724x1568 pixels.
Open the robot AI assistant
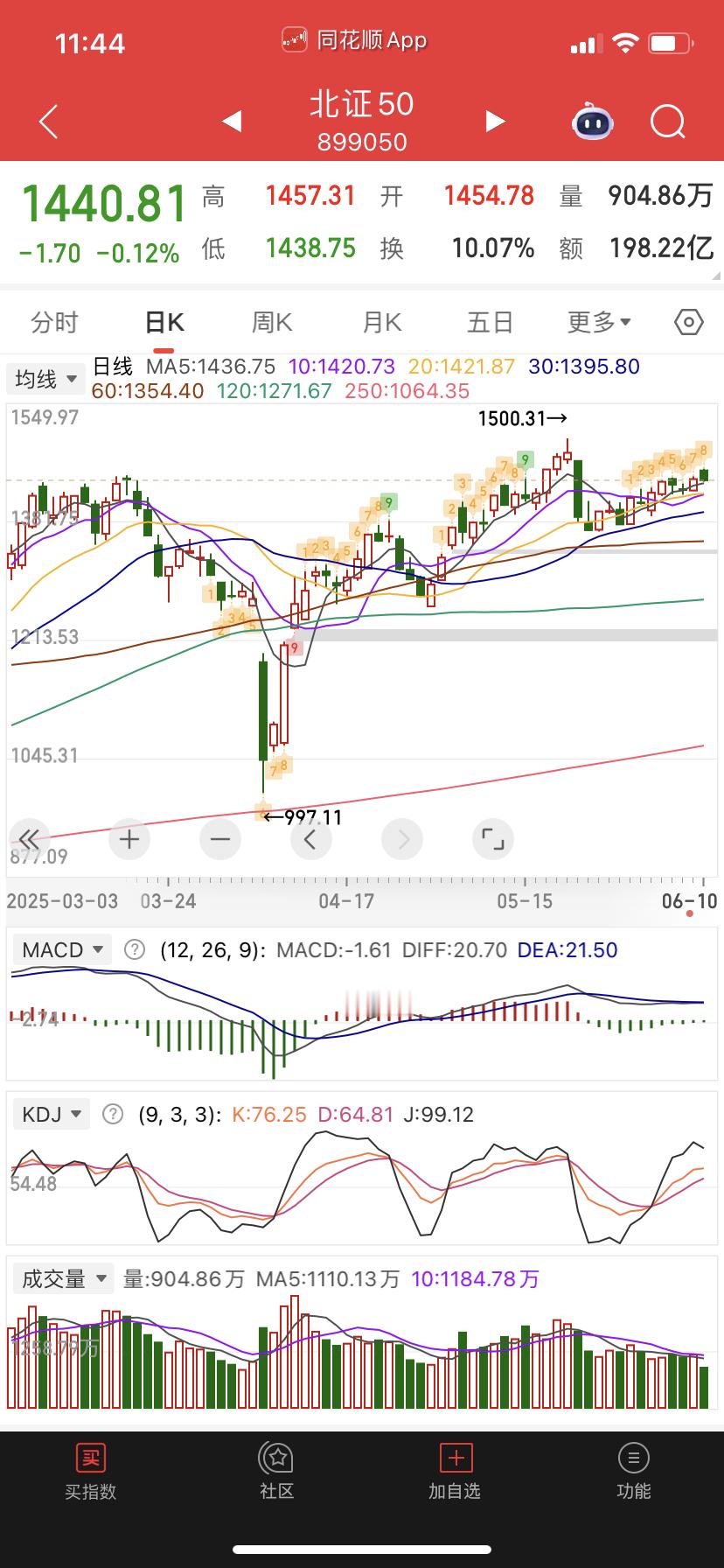click(x=594, y=122)
